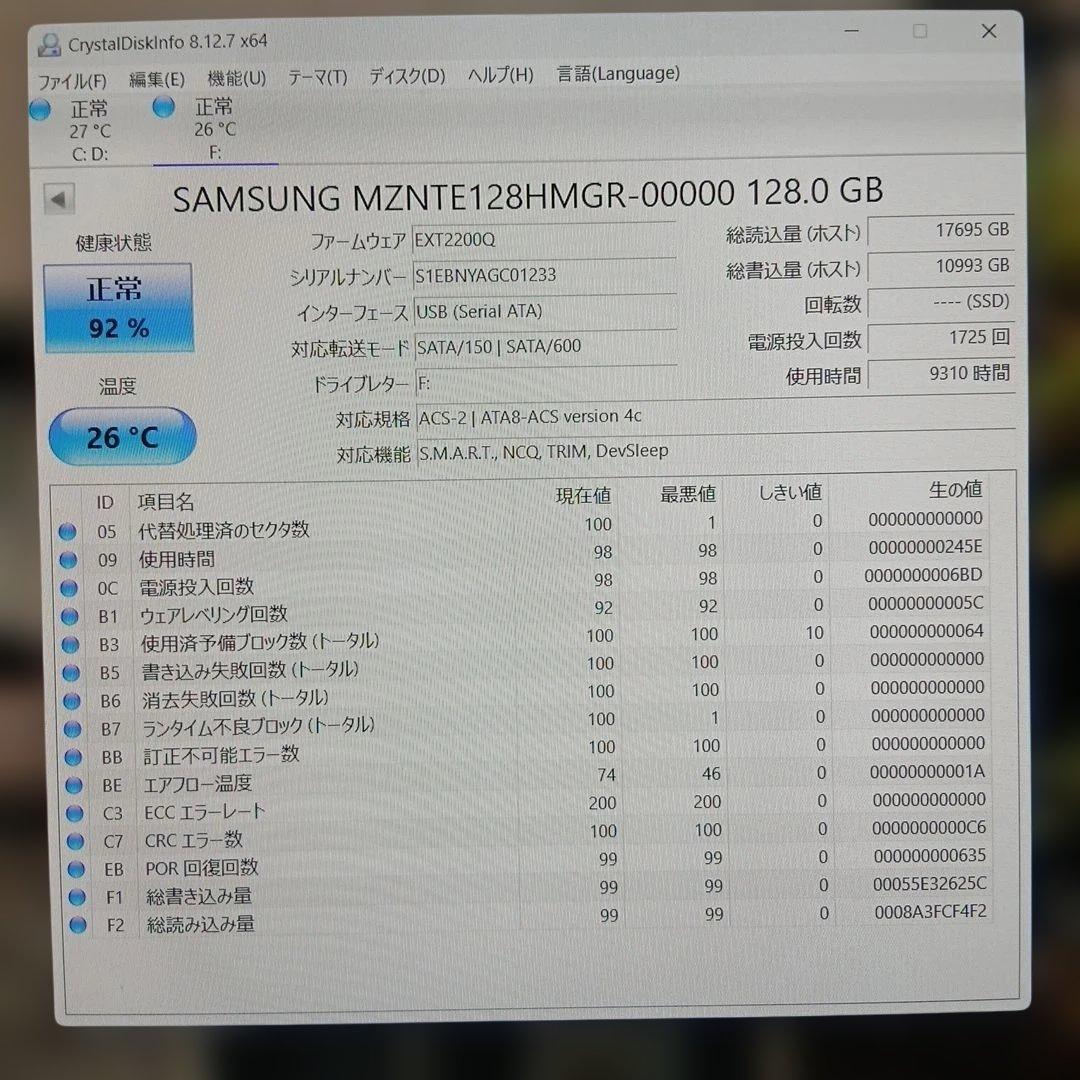This screenshot has width=1080, height=1080.
Task: Select the C: drive status indicator icon
Action: pyautogui.click(x=40, y=110)
